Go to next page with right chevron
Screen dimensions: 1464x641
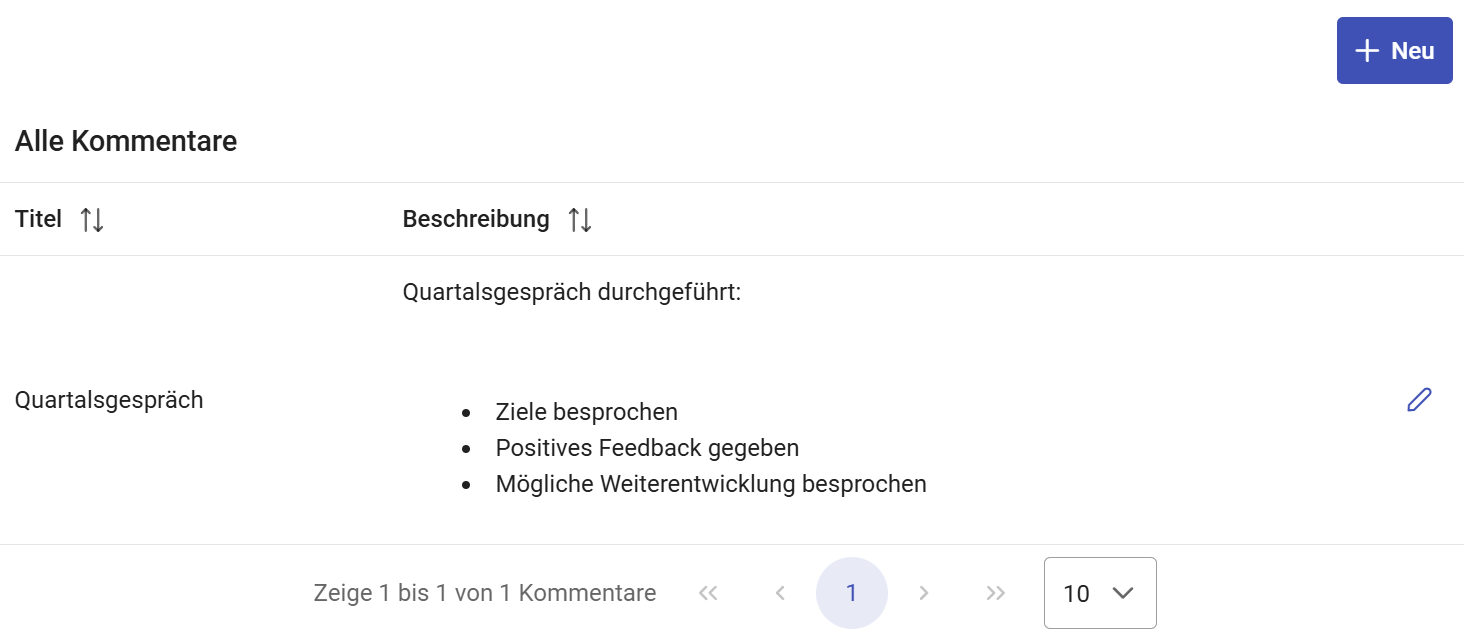(924, 593)
